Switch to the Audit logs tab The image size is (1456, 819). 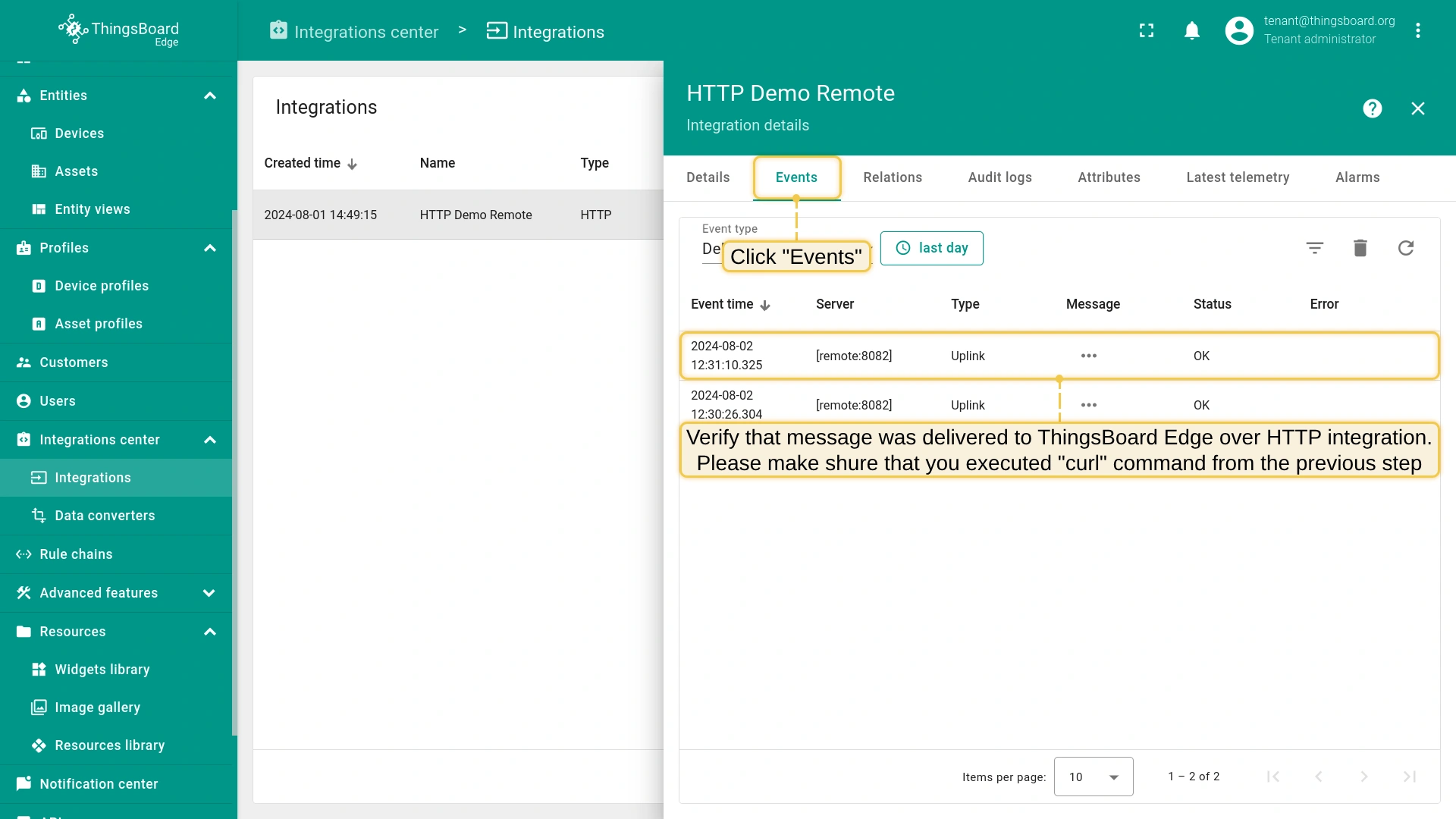(x=999, y=177)
